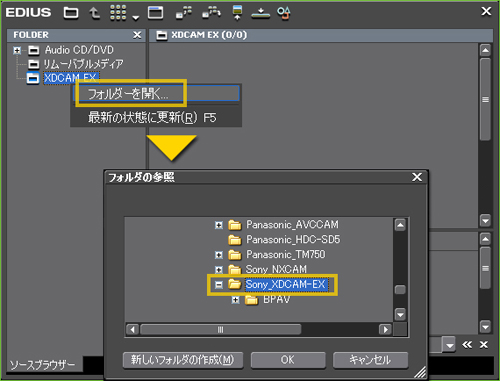This screenshot has width=500, height=381.
Task: Select Panasonic_TM750 folder
Action: (x=286, y=254)
